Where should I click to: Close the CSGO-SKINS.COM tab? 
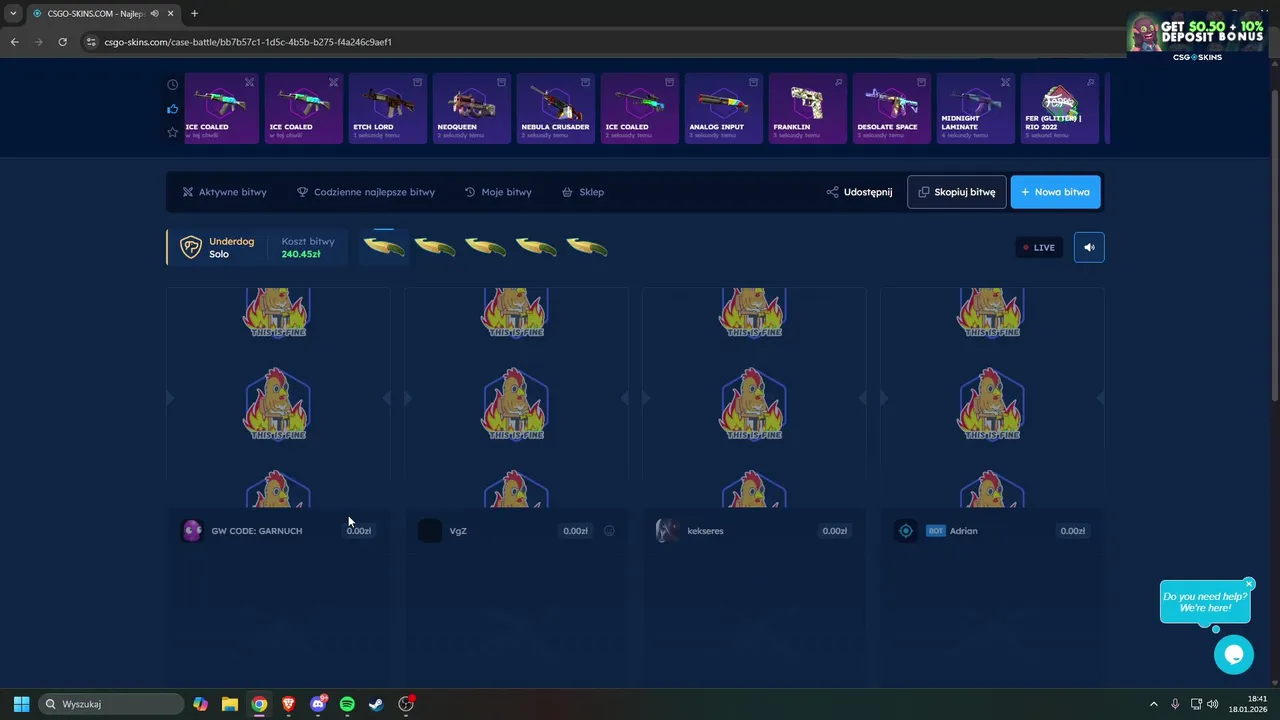[169, 13]
